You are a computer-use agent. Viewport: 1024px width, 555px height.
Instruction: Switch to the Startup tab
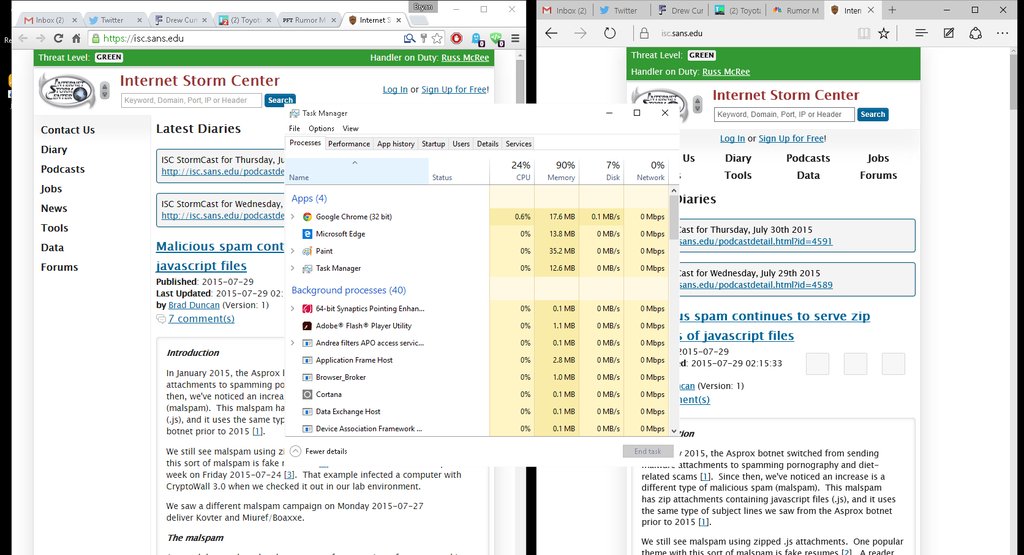[x=433, y=144]
